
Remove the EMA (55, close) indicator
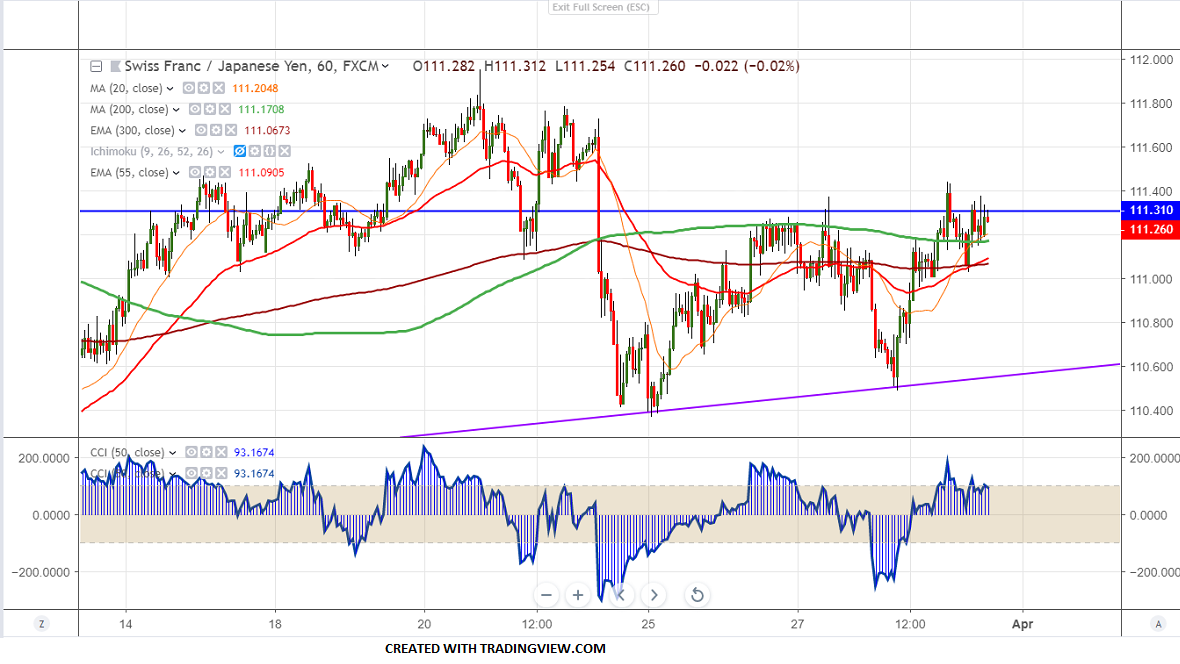[x=225, y=172]
